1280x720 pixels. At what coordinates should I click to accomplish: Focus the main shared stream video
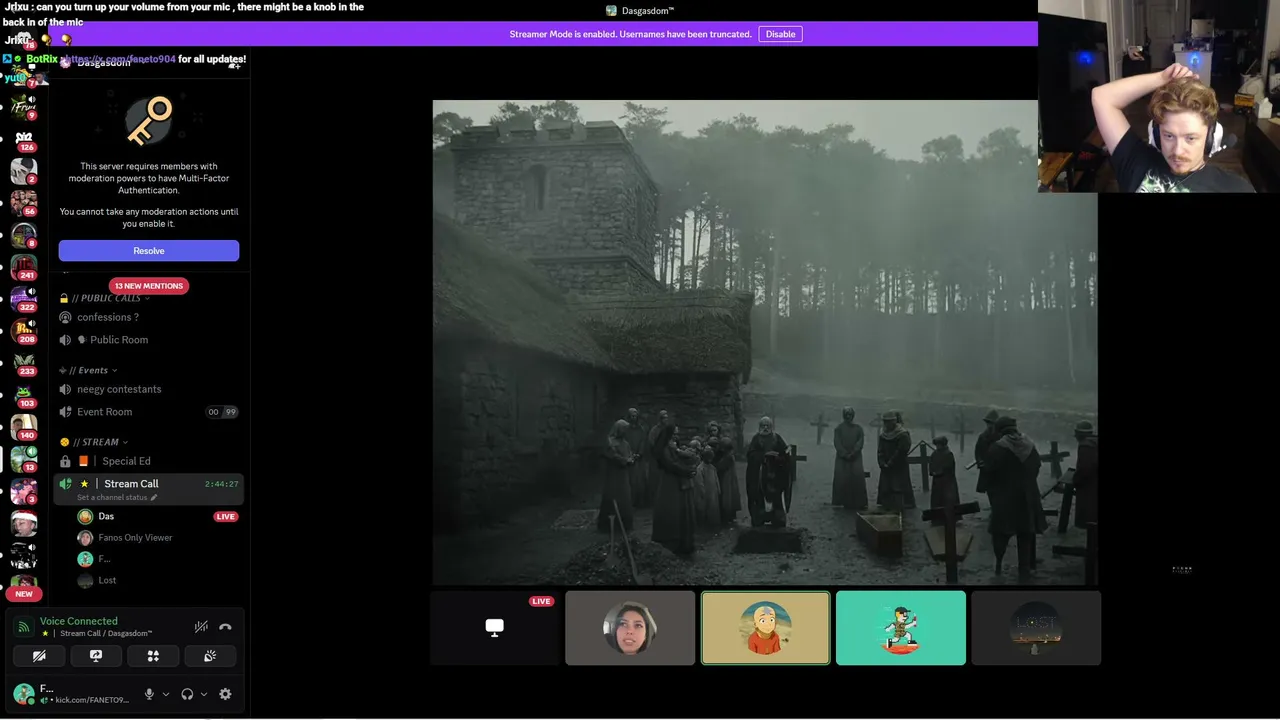[765, 342]
